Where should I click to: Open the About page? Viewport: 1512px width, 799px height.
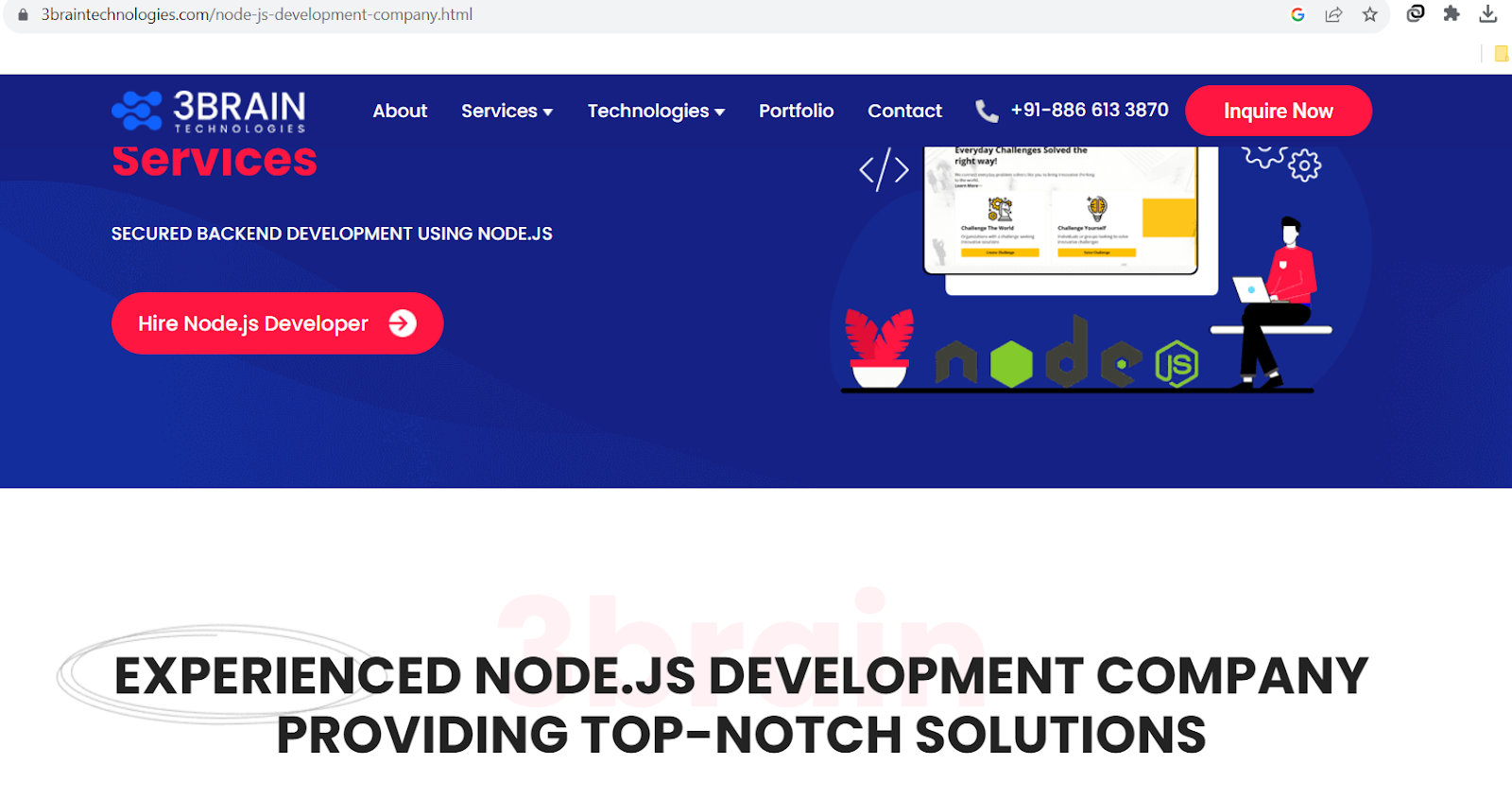click(x=400, y=111)
